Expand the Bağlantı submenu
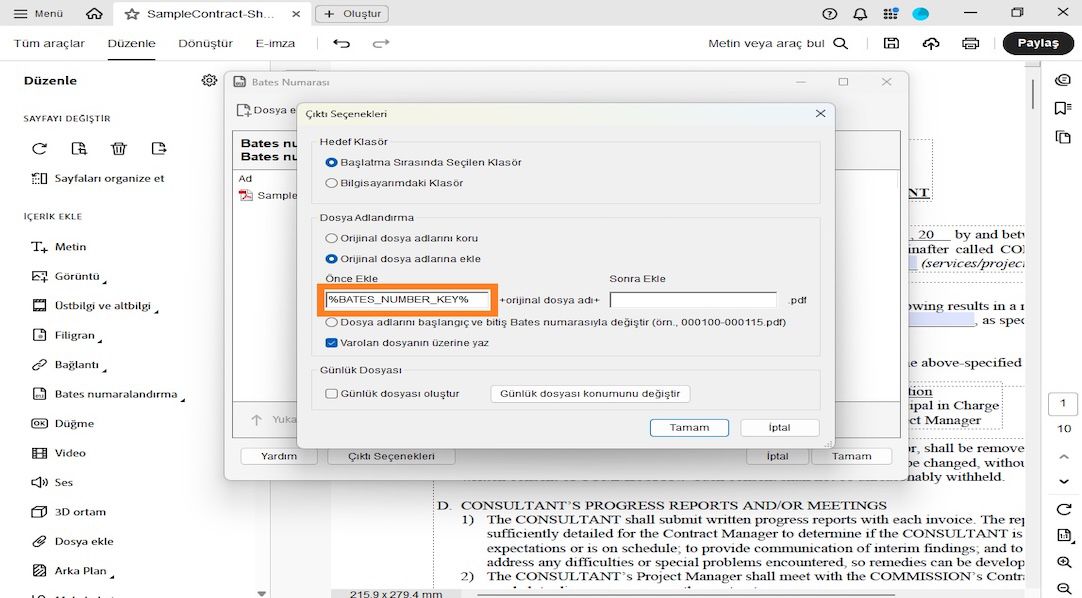 tap(104, 370)
